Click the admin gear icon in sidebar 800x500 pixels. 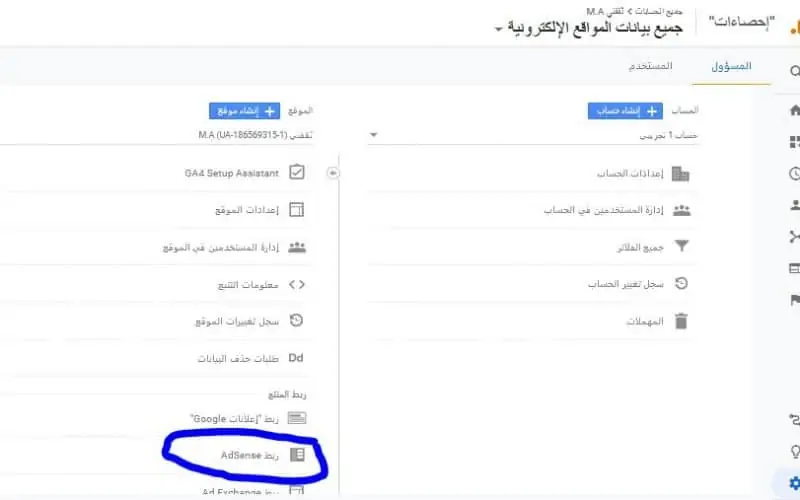(x=794, y=483)
